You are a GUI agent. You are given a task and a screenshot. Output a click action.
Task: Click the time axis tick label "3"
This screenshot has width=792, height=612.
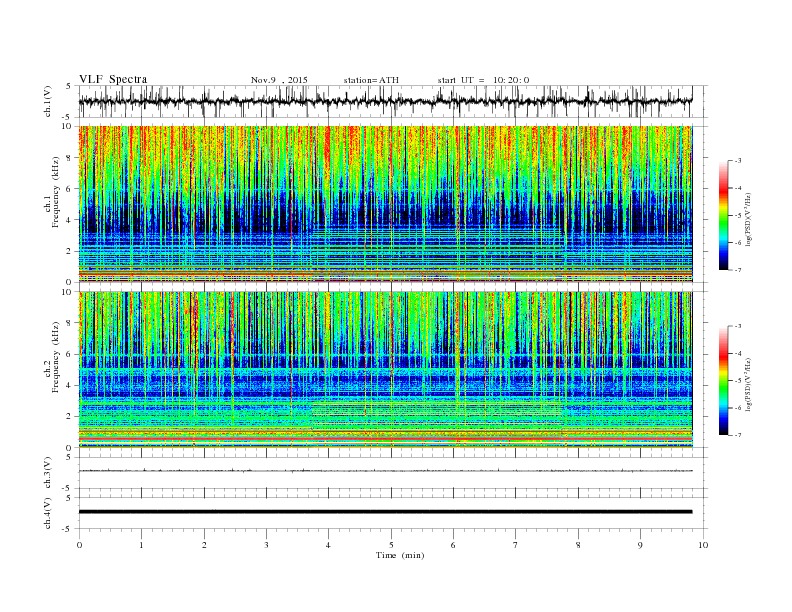click(x=266, y=545)
